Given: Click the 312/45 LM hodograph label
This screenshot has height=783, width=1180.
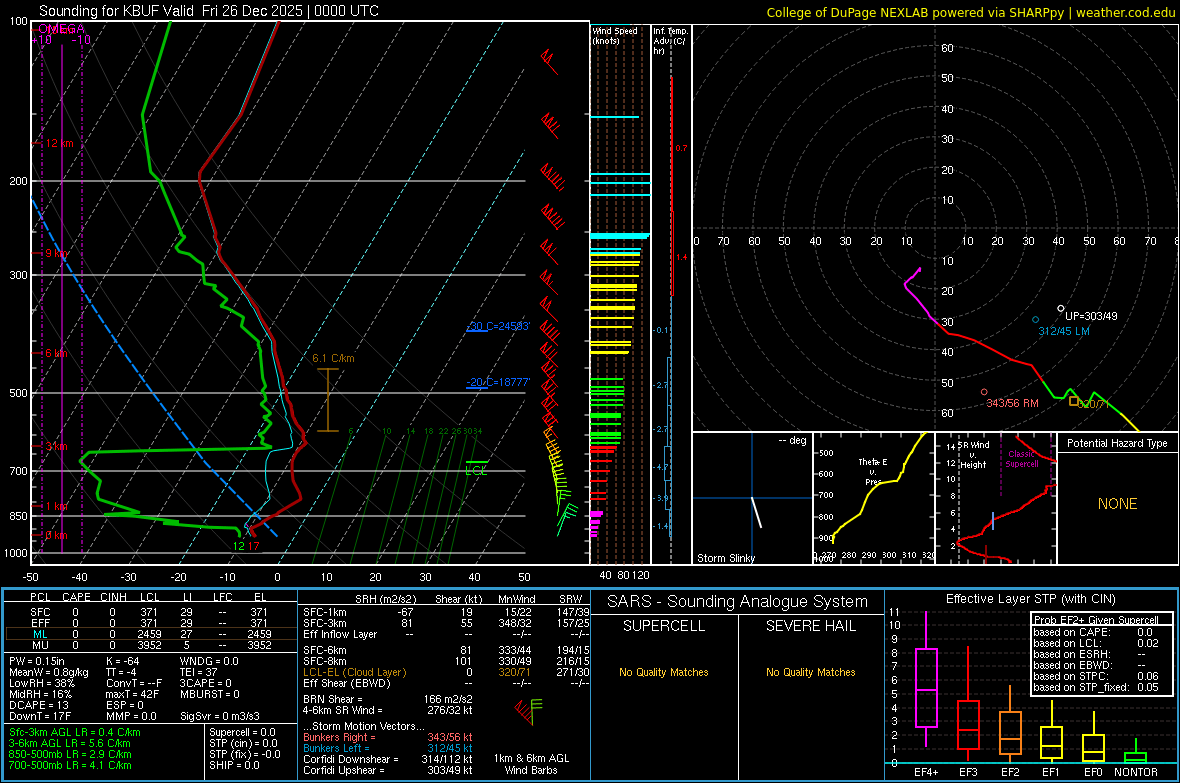Looking at the screenshot, I should coord(1064,331).
